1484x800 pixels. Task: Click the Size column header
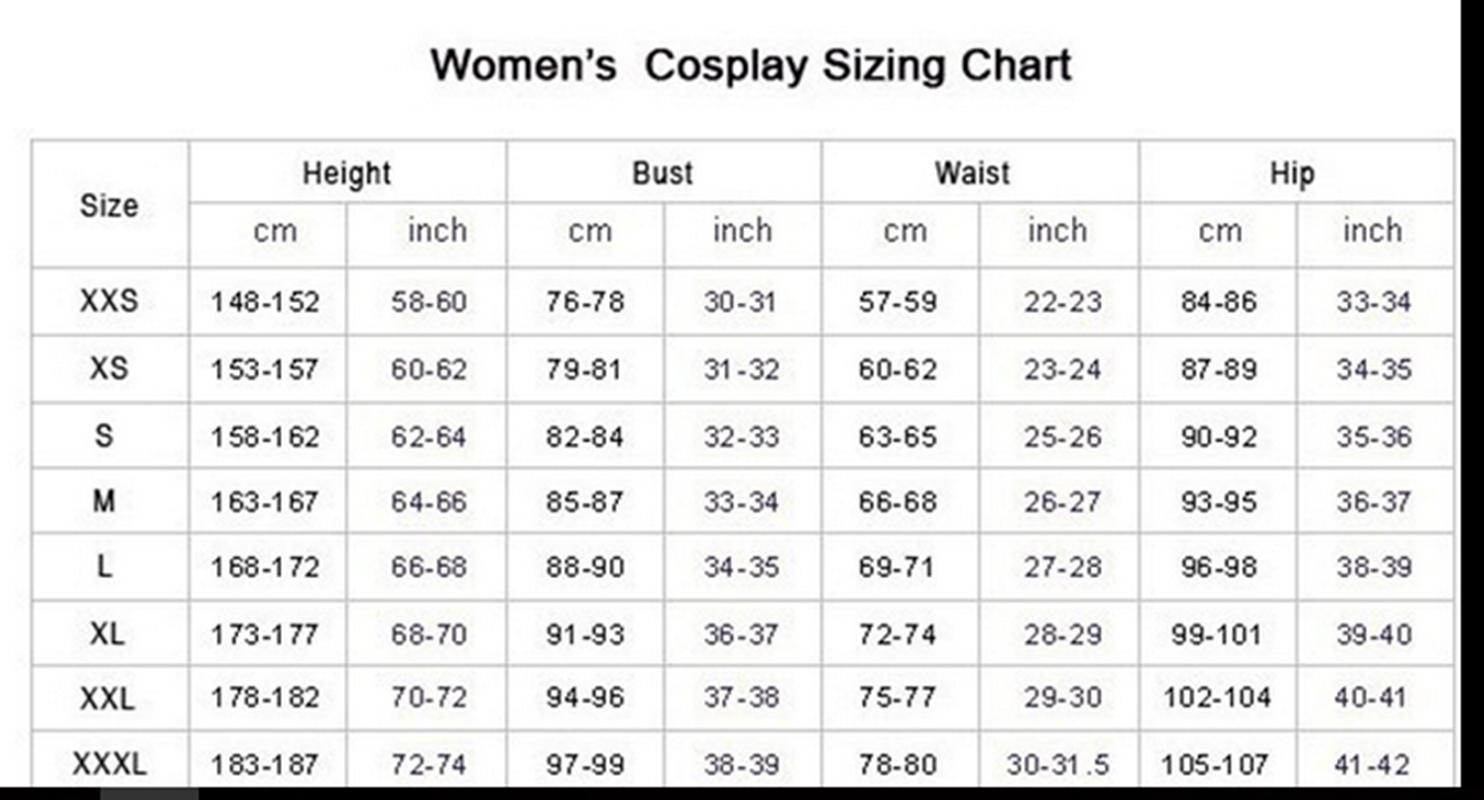tap(109, 206)
